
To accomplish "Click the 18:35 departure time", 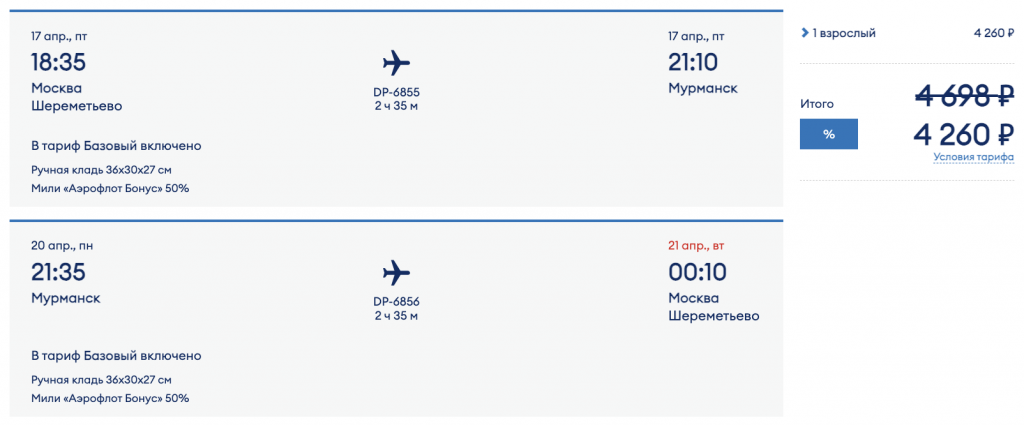I will pyautogui.click(x=59, y=62).
